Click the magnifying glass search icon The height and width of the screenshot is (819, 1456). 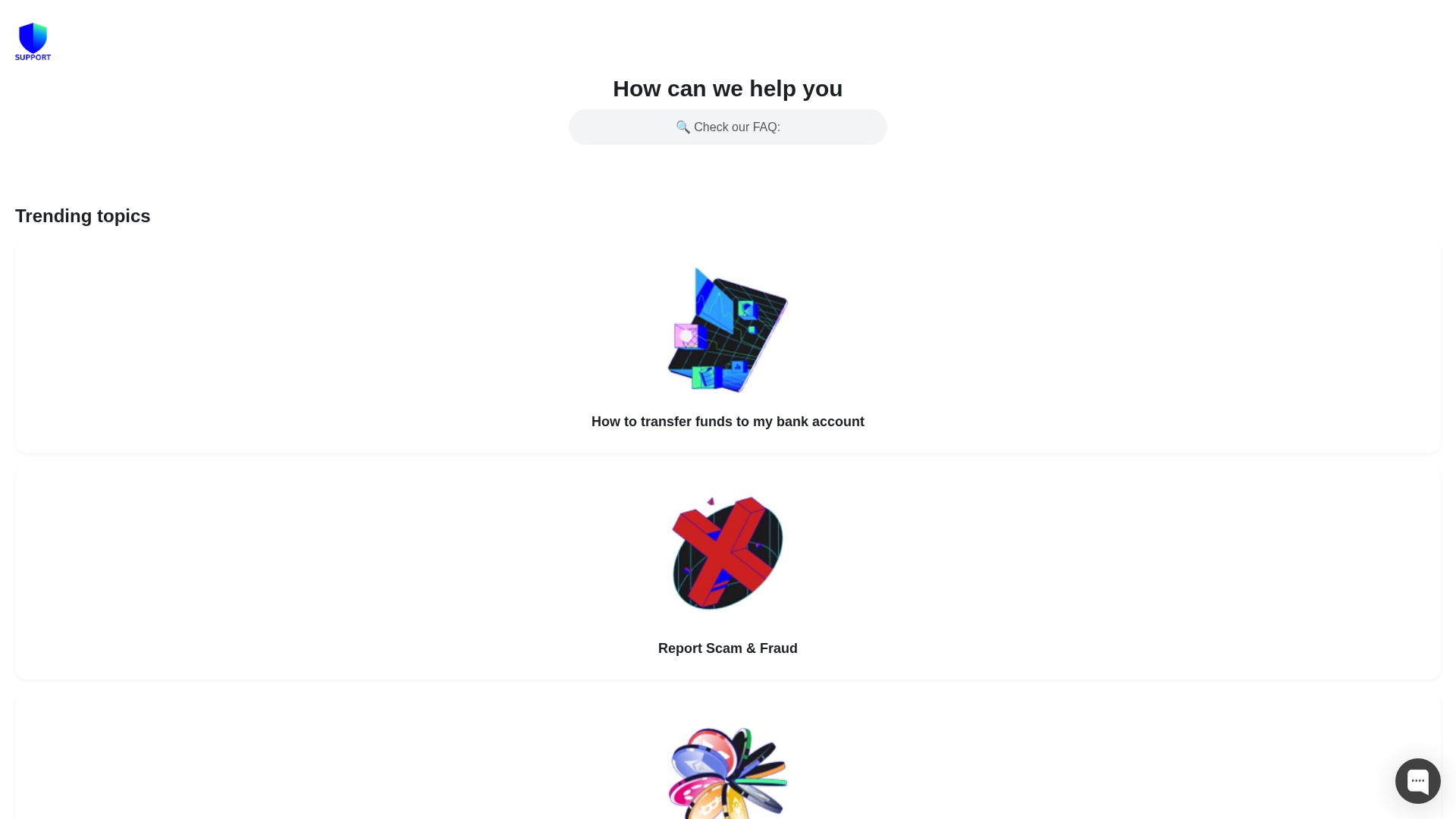[682, 127]
